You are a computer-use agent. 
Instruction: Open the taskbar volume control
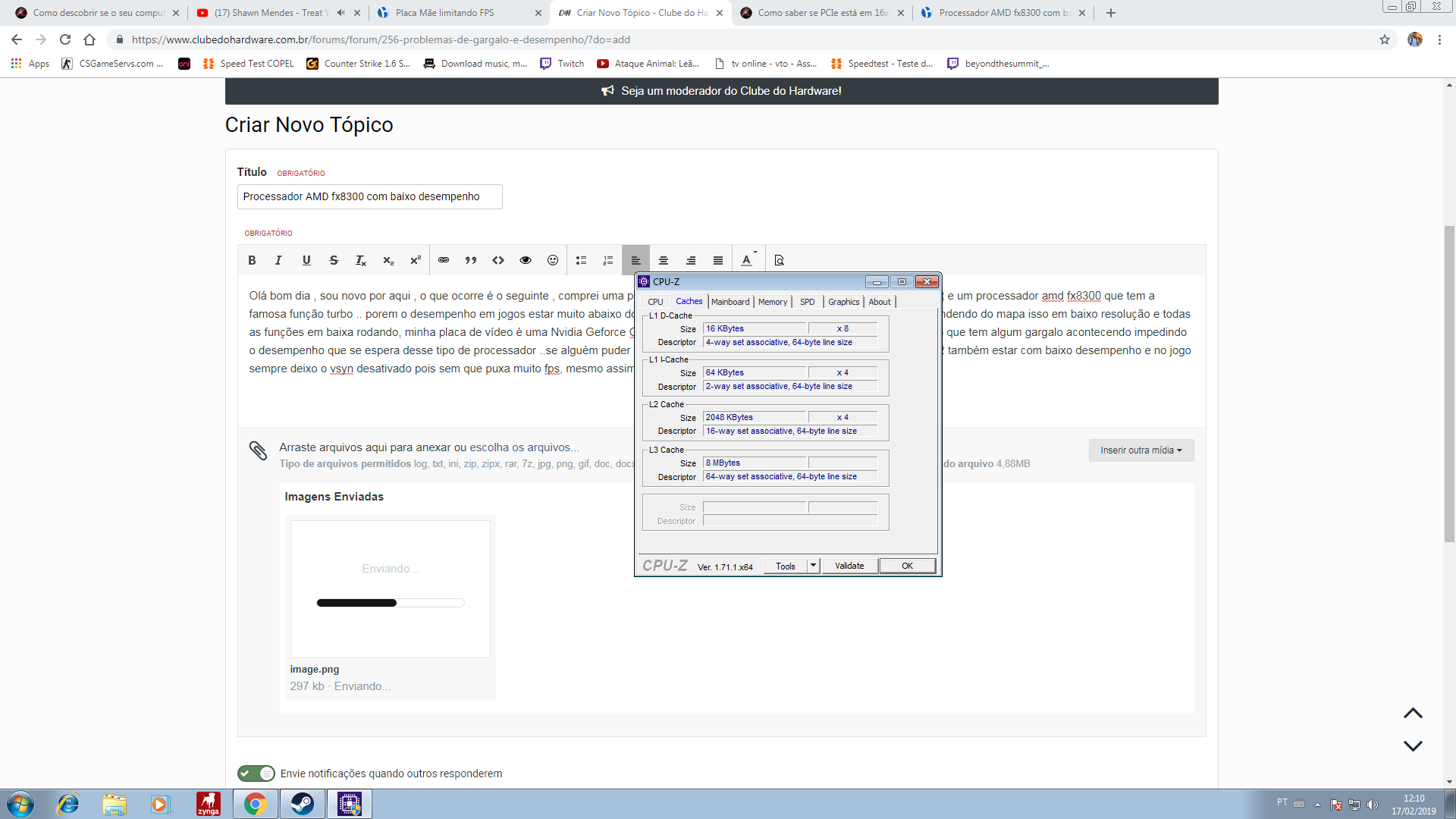[1373, 805]
